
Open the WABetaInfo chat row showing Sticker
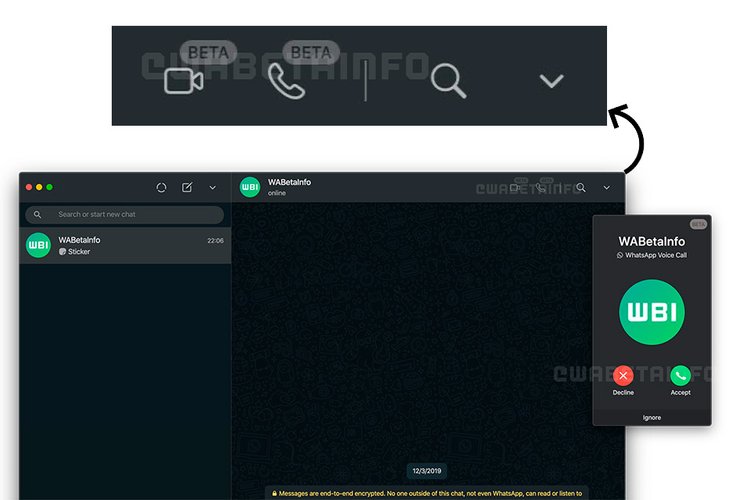pyautogui.click(x=125, y=245)
